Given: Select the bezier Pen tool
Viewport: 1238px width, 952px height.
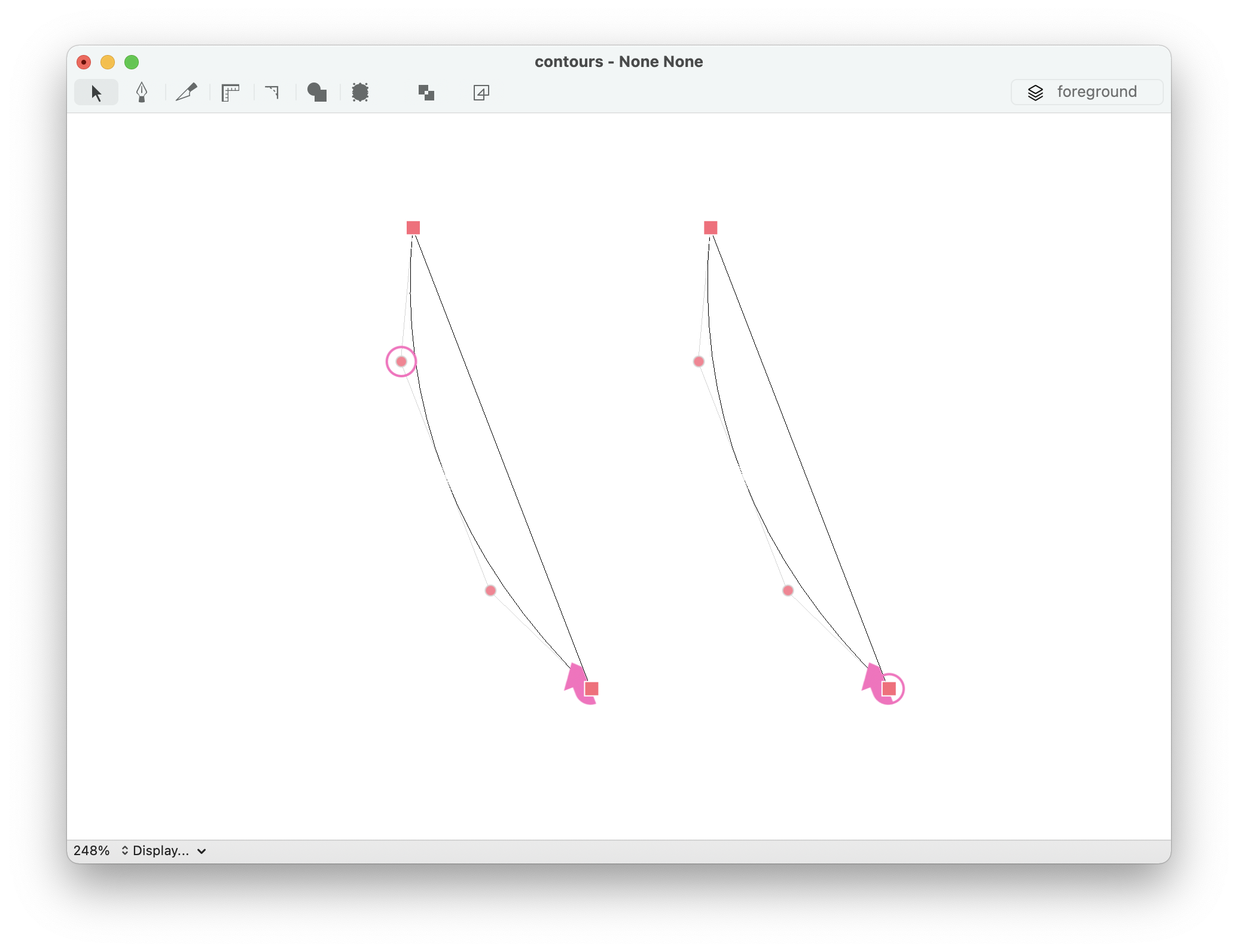Looking at the screenshot, I should (x=142, y=93).
